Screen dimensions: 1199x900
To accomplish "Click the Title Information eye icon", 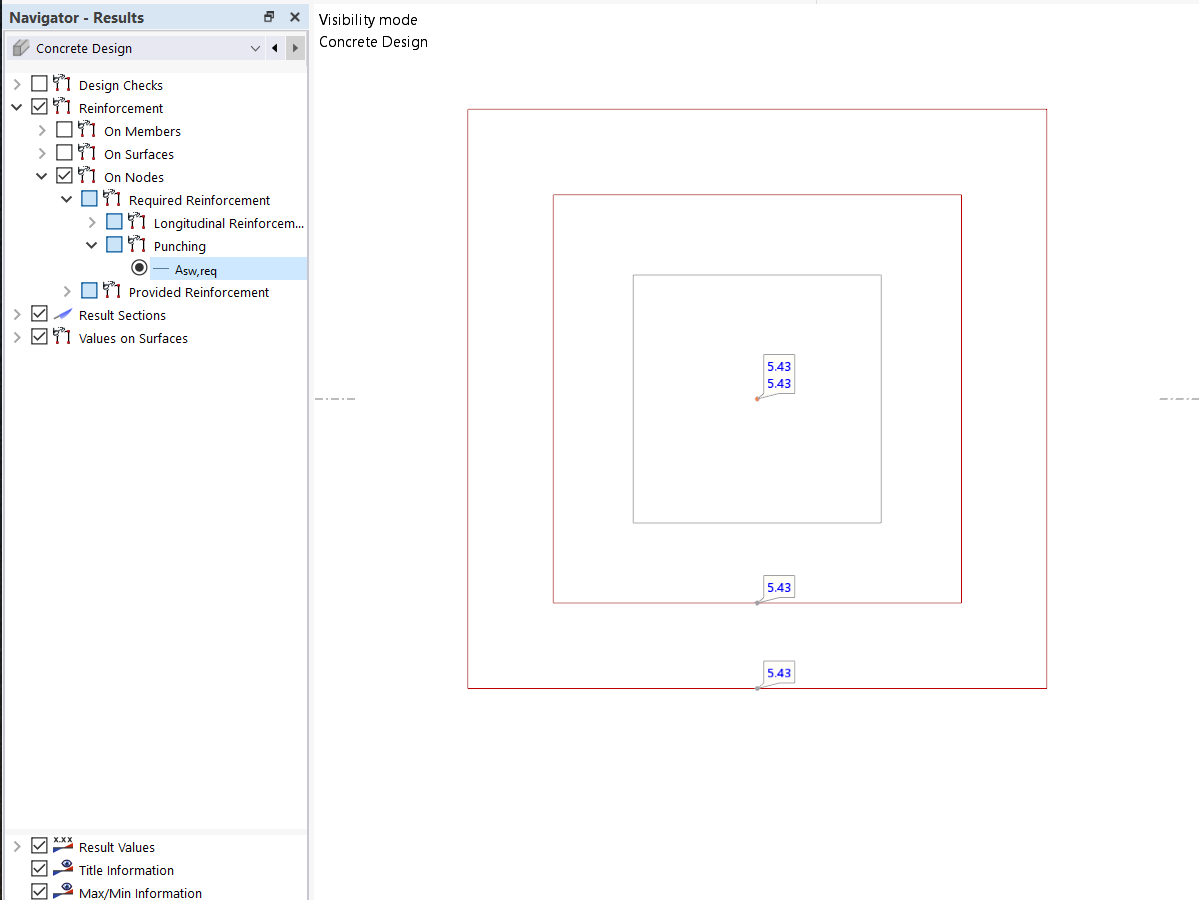I will tap(62, 869).
